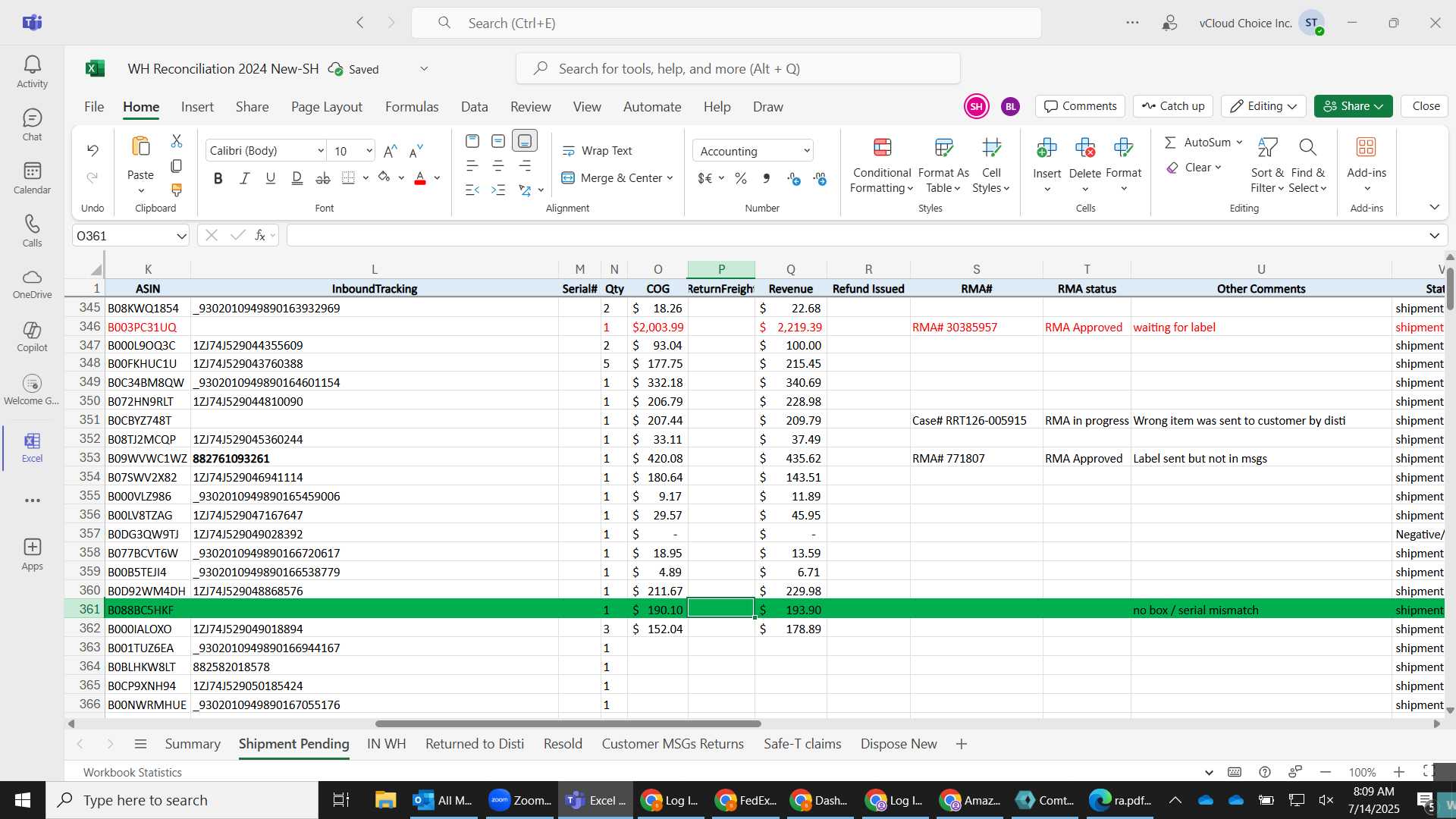
Task: Toggle Italic formatting
Action: click(244, 178)
